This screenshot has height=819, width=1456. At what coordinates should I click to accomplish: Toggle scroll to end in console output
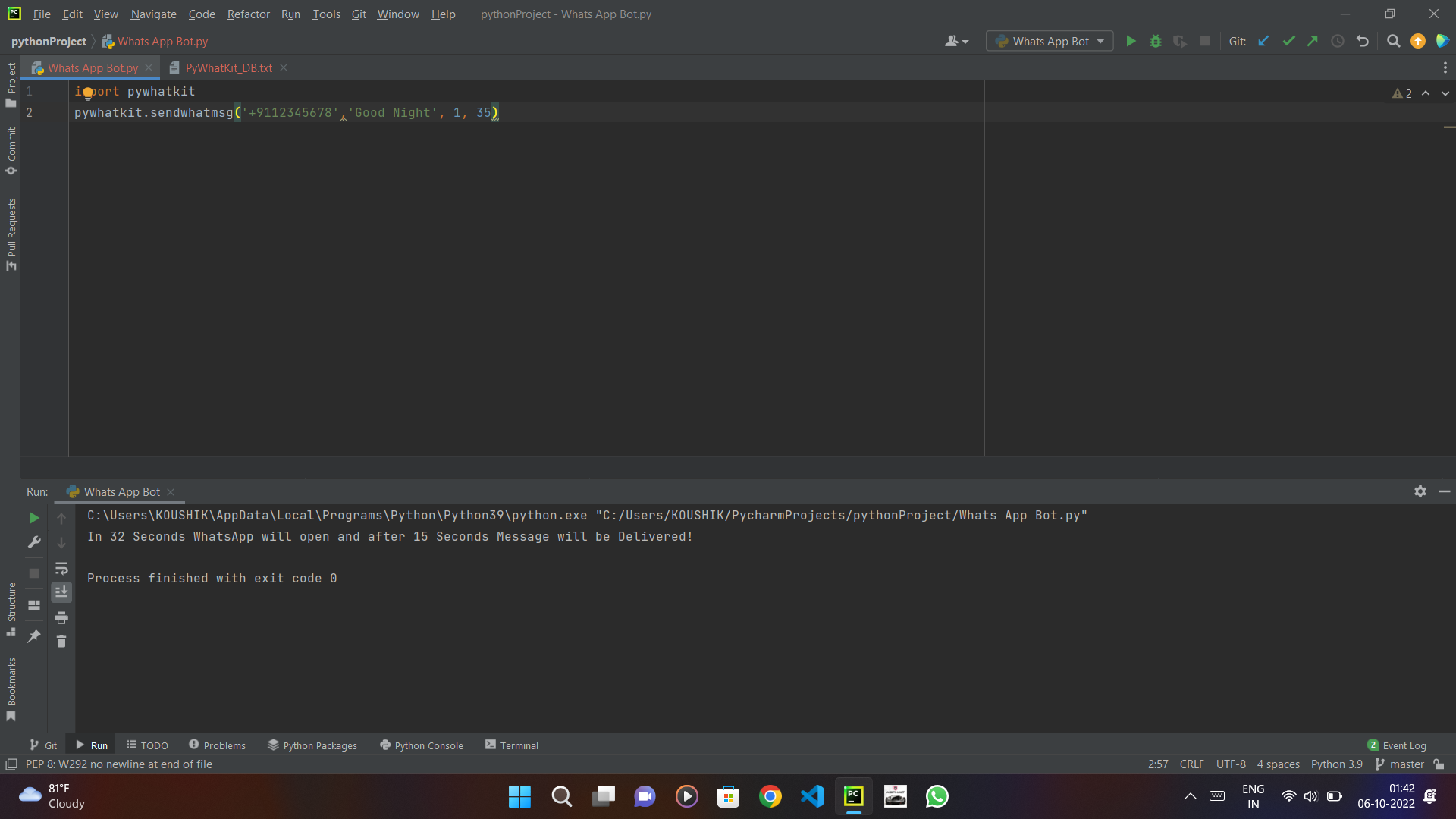61,592
